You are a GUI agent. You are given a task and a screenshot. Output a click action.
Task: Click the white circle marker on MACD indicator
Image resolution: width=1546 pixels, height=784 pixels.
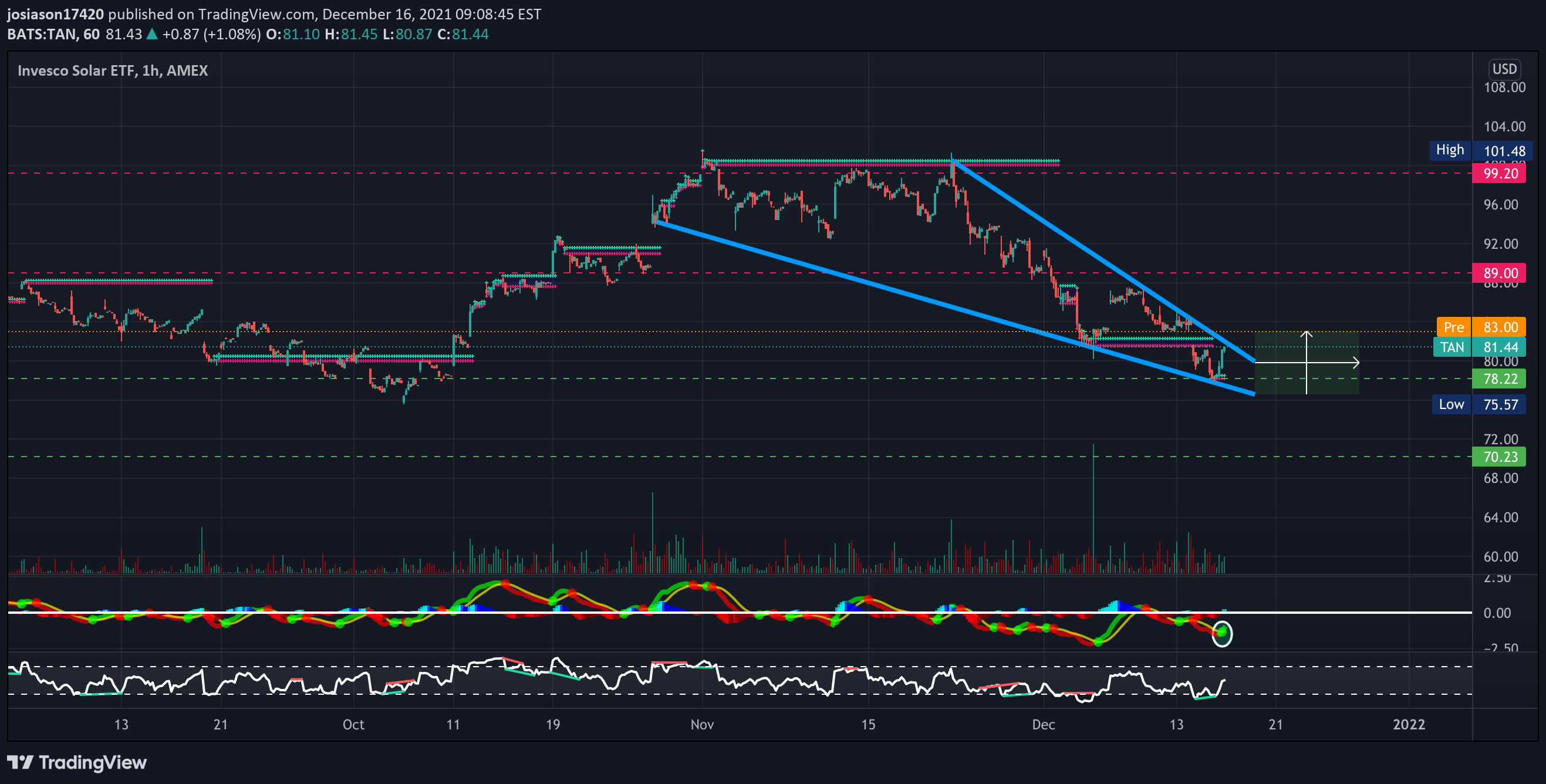pyautogui.click(x=1222, y=633)
